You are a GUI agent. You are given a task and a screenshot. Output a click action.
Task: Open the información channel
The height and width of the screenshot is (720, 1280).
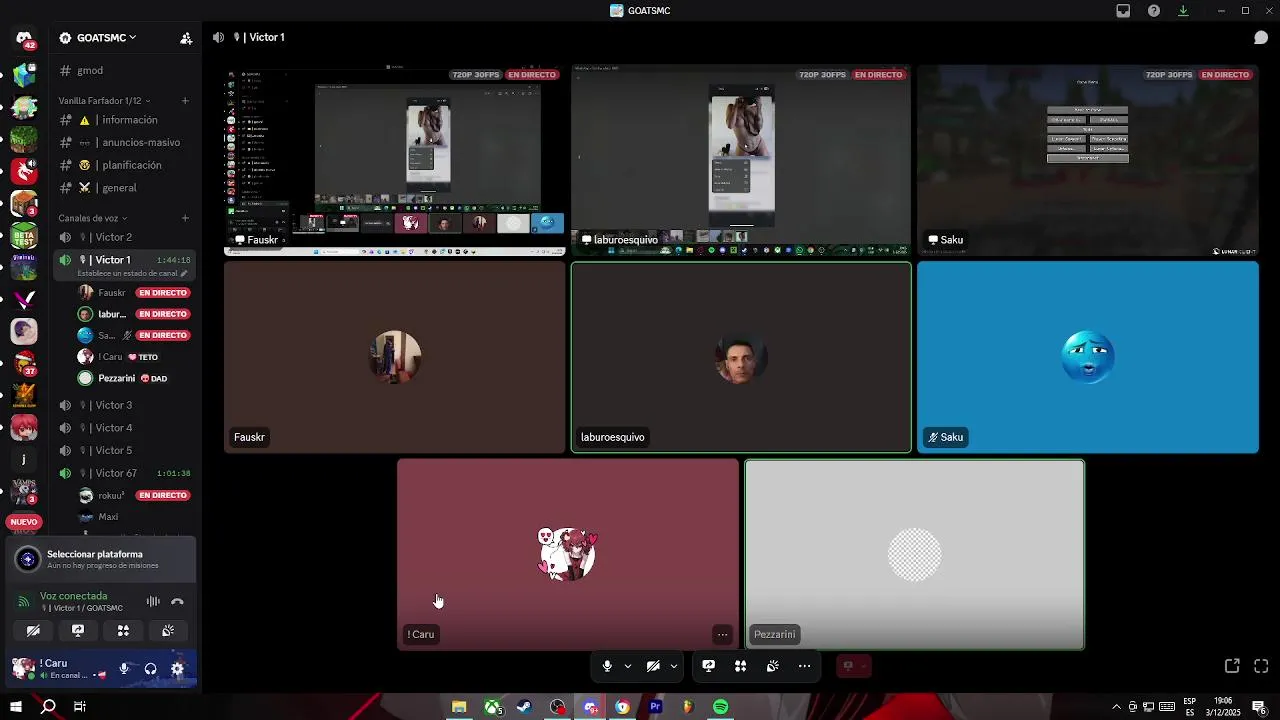[x=125, y=120]
